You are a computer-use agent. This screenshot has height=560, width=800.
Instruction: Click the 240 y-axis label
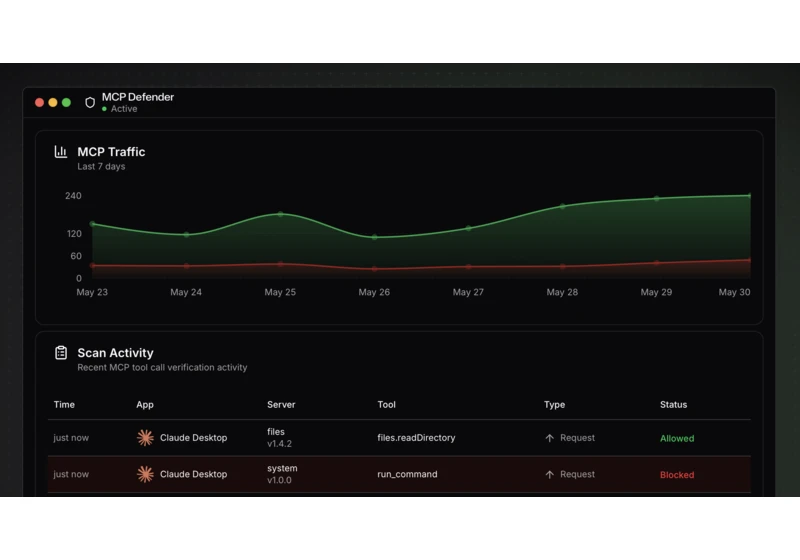(x=73, y=196)
